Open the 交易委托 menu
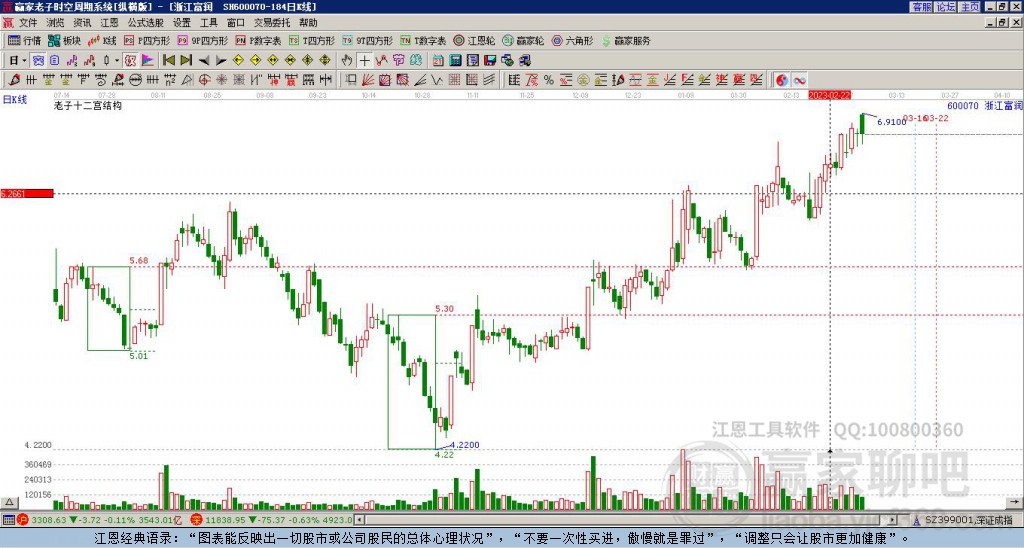This screenshot has width=1024, height=548. point(272,23)
